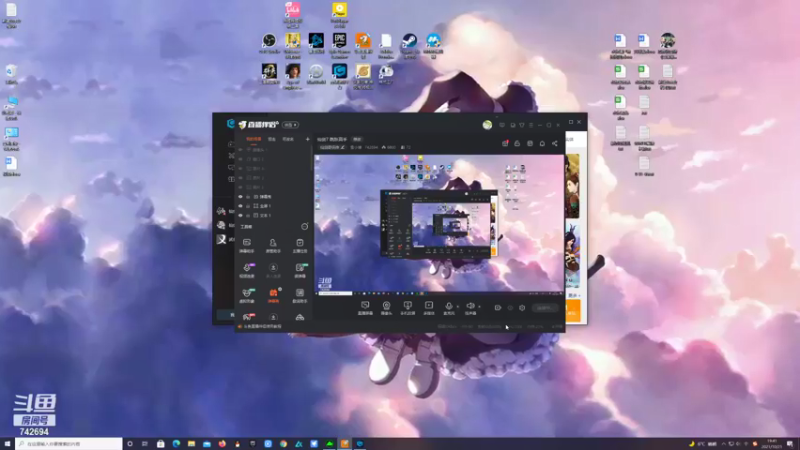Click the gift icon with the red dot

click(505, 143)
